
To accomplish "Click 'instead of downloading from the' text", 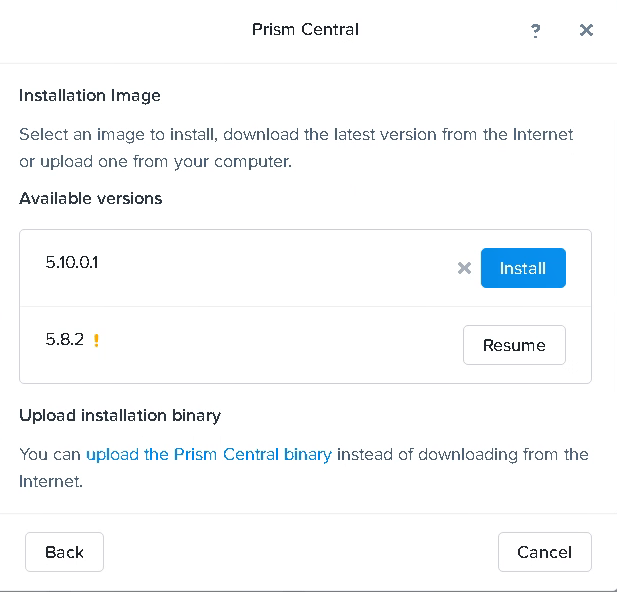I will point(462,454).
